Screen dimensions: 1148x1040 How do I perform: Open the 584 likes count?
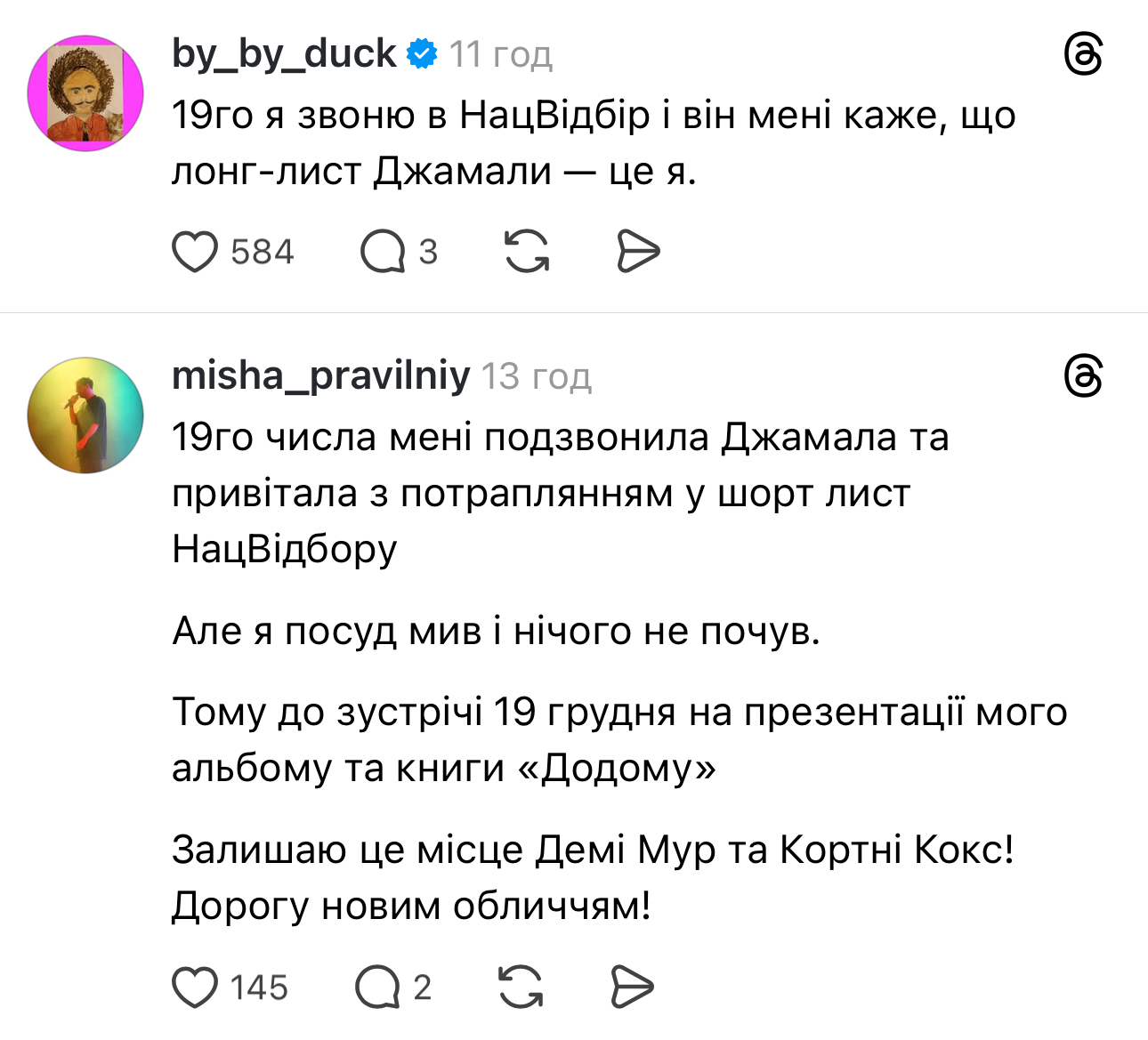pyautogui.click(x=262, y=252)
